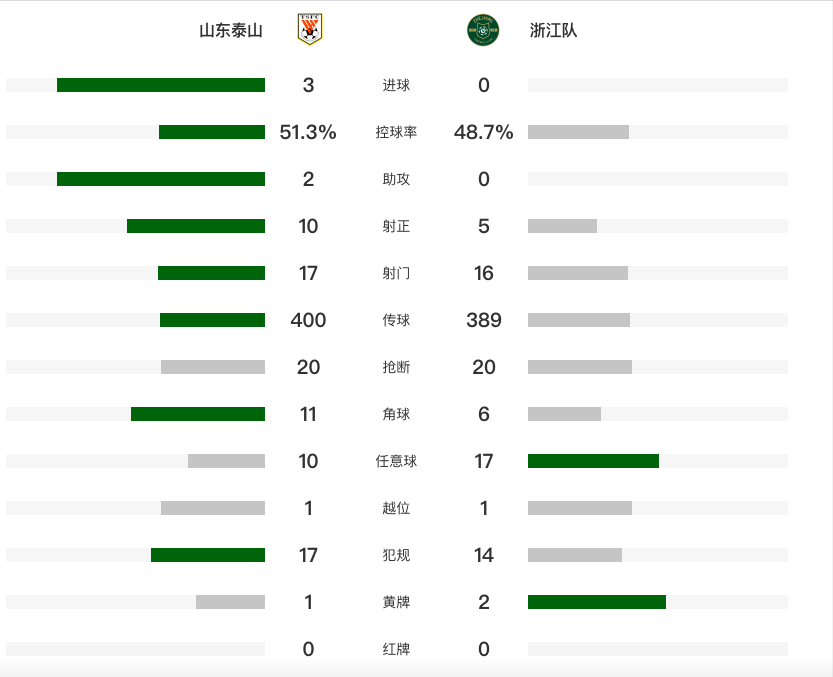Screen dimensions: 833x677
Task: Open the 山东泰山 team name link
Action: coord(231,31)
